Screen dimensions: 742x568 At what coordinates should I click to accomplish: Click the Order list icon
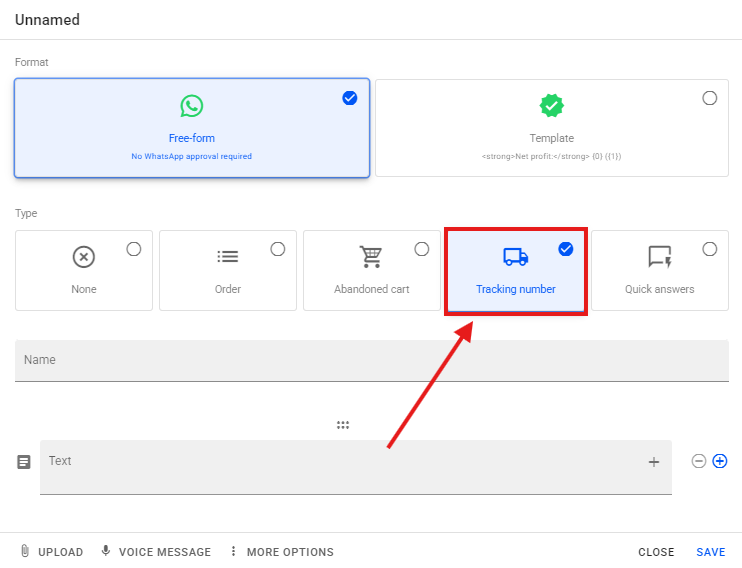tap(227, 257)
